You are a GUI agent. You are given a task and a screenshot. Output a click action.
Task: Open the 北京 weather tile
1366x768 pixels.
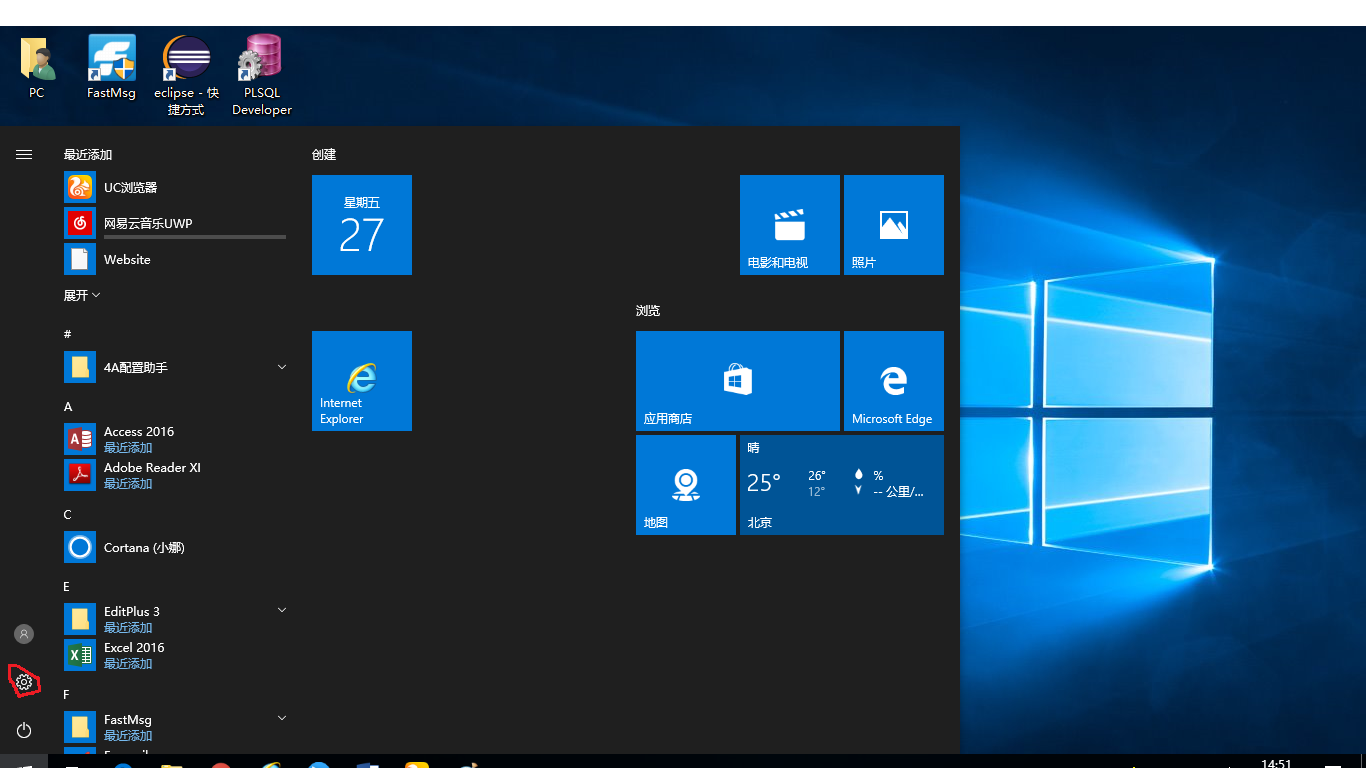click(x=842, y=485)
